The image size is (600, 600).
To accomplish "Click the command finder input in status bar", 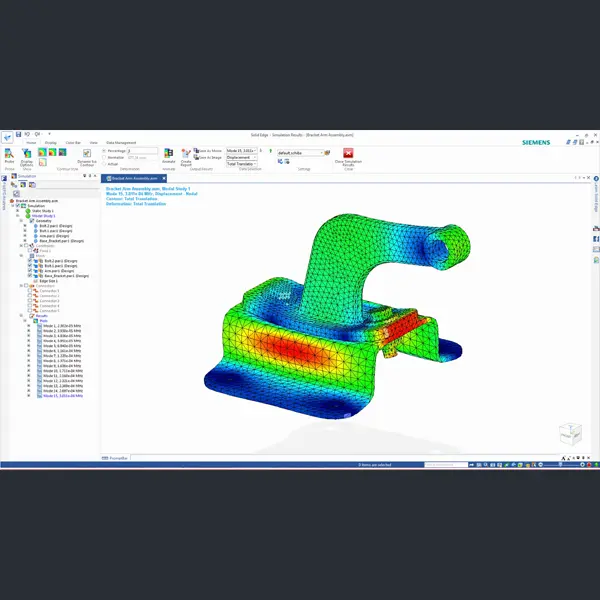I will [x=446, y=465].
